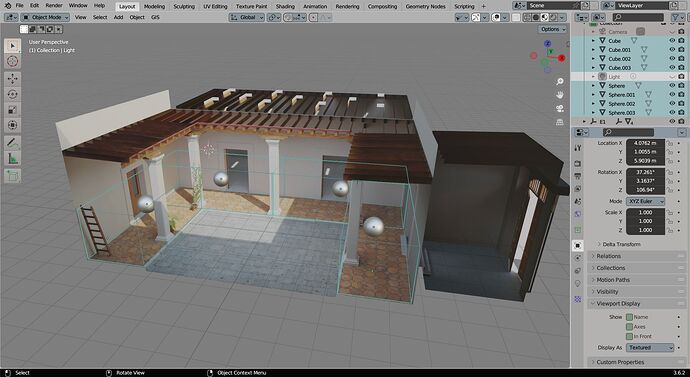Toggle camera view via viewport gizmo
Viewport: 690px width, 377px height.
(560, 109)
